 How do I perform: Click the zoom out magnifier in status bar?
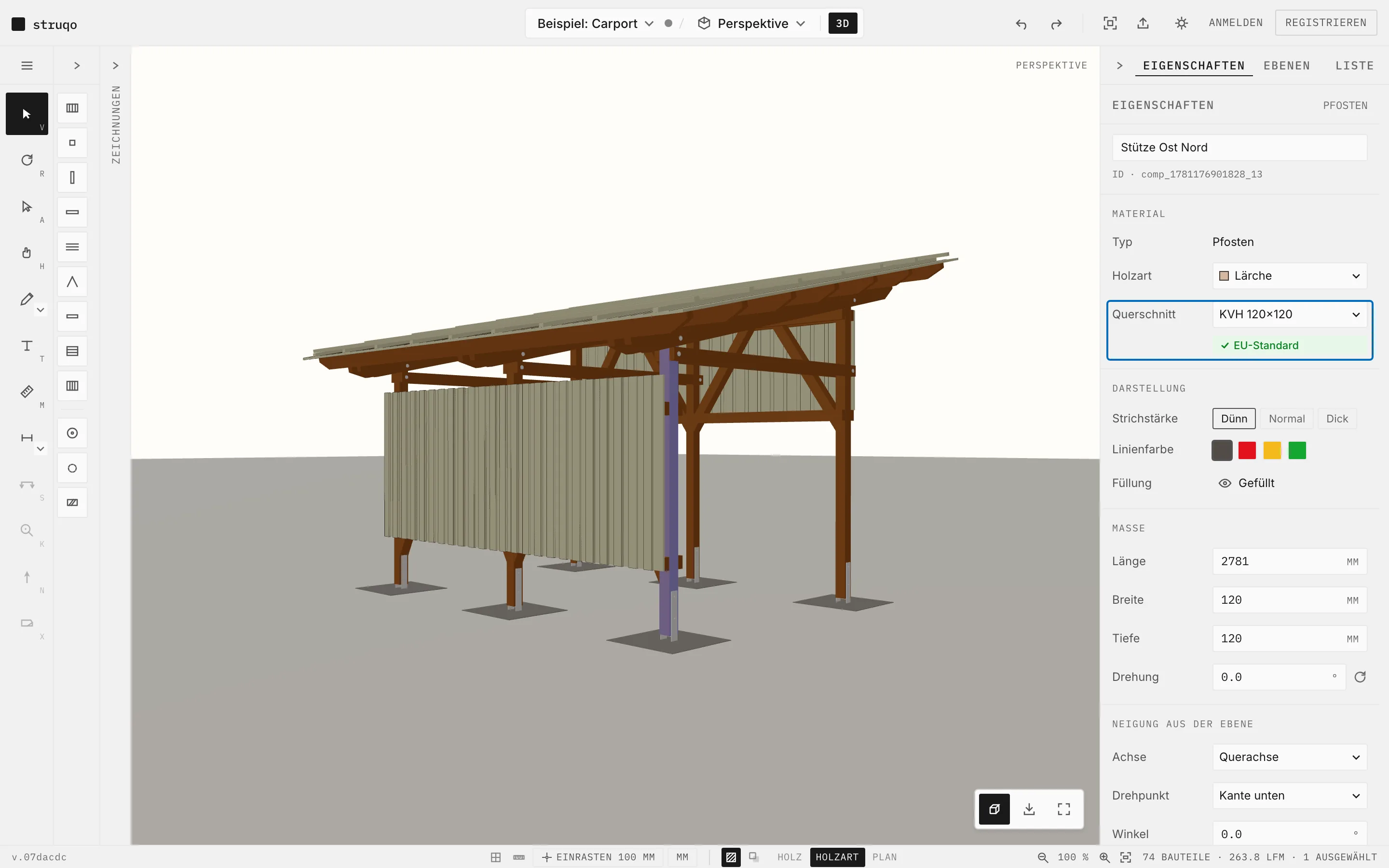(1043, 857)
